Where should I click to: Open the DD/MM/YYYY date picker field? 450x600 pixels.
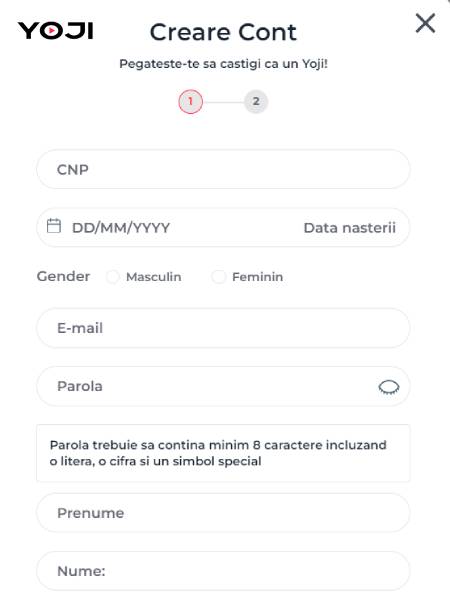223,227
